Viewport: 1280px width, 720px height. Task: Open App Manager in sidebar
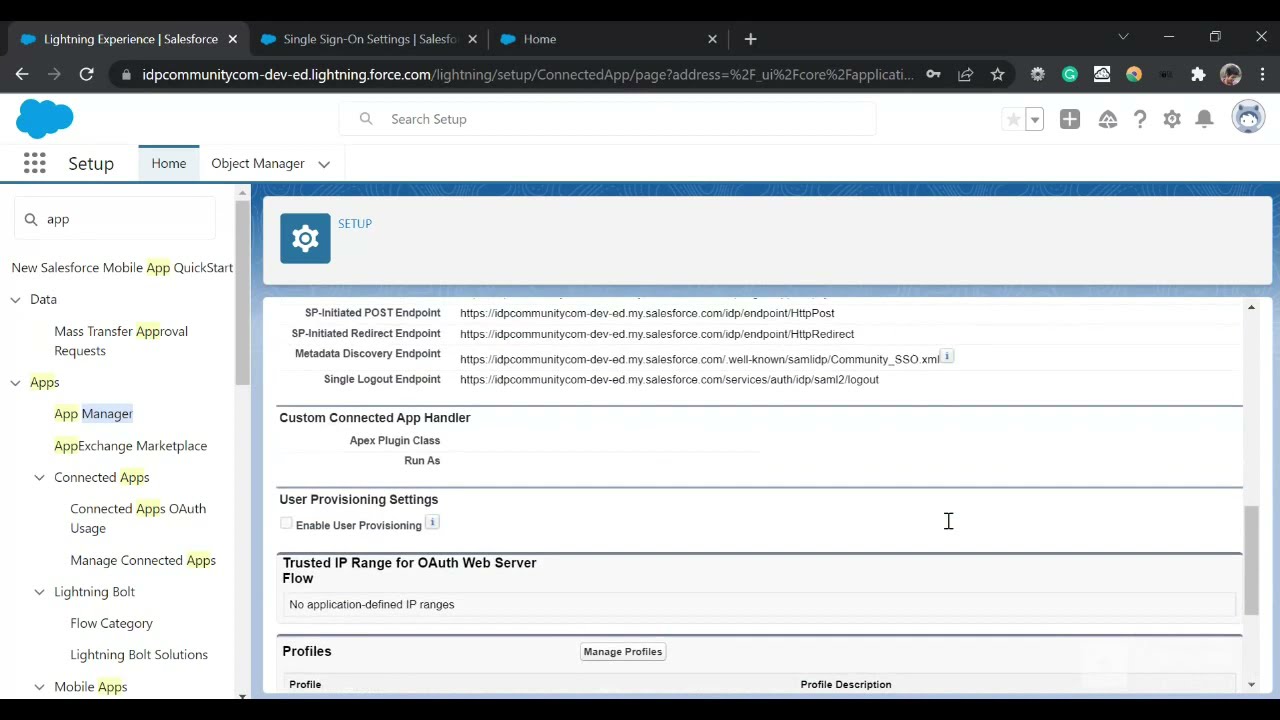click(93, 413)
